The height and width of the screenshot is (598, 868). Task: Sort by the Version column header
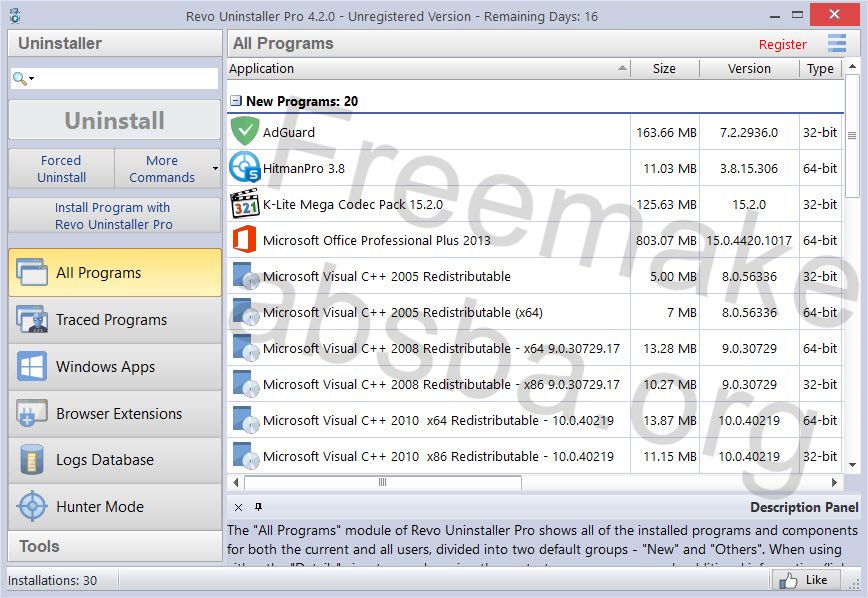coord(749,69)
